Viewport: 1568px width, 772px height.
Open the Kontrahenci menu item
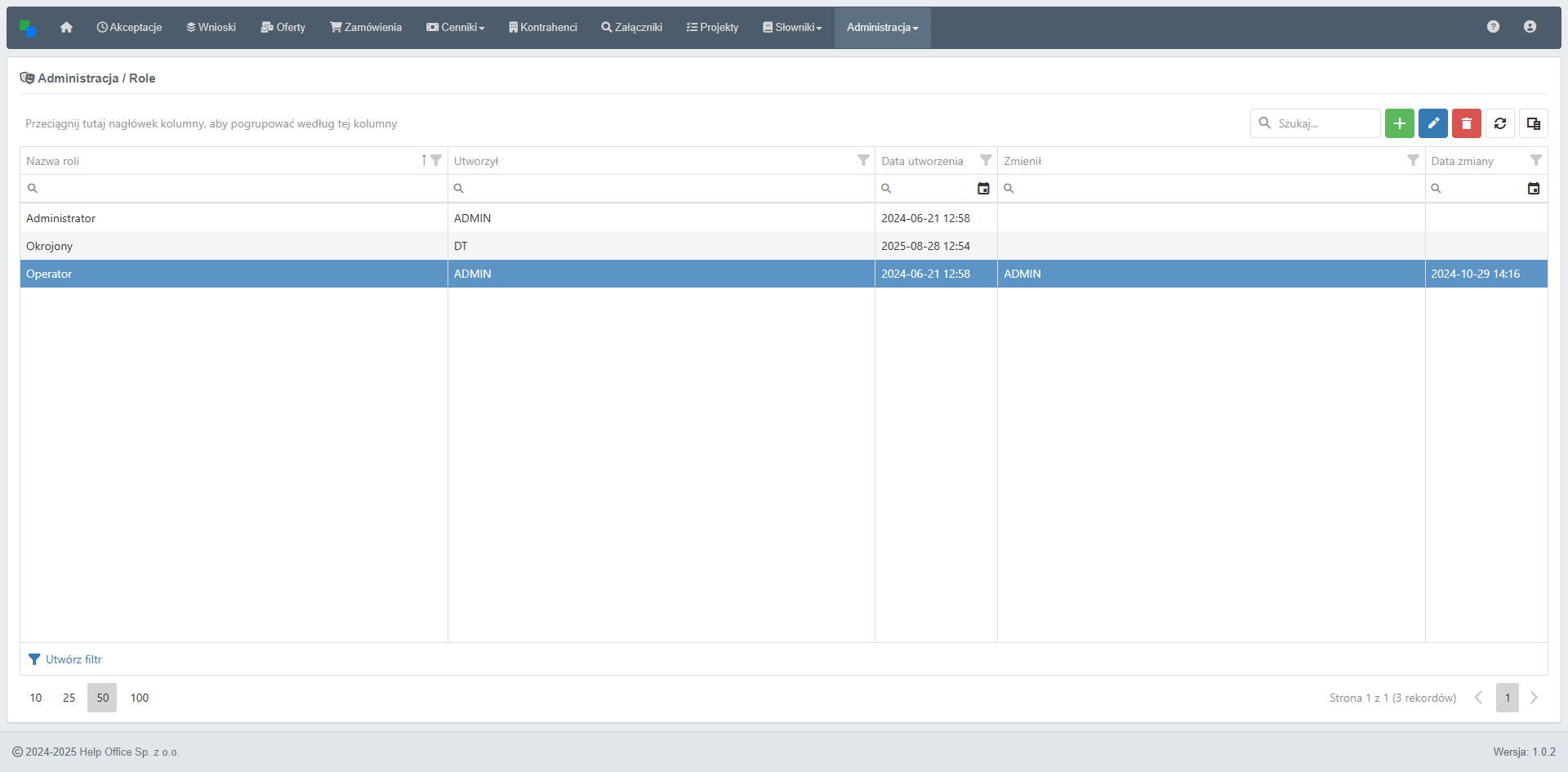[543, 28]
